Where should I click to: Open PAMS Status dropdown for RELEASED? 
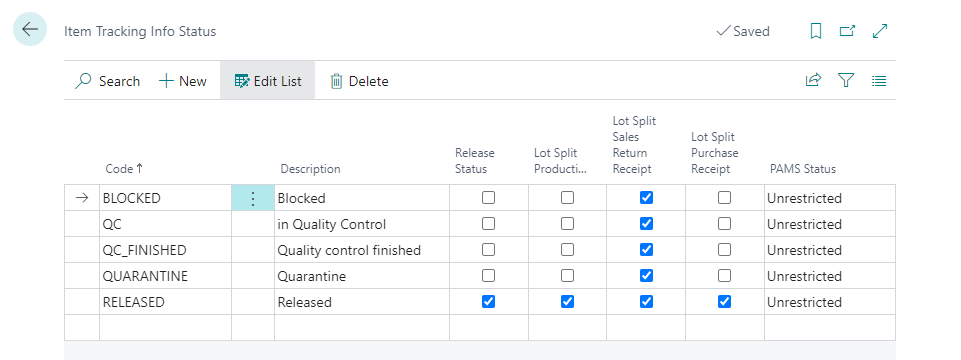coord(830,302)
